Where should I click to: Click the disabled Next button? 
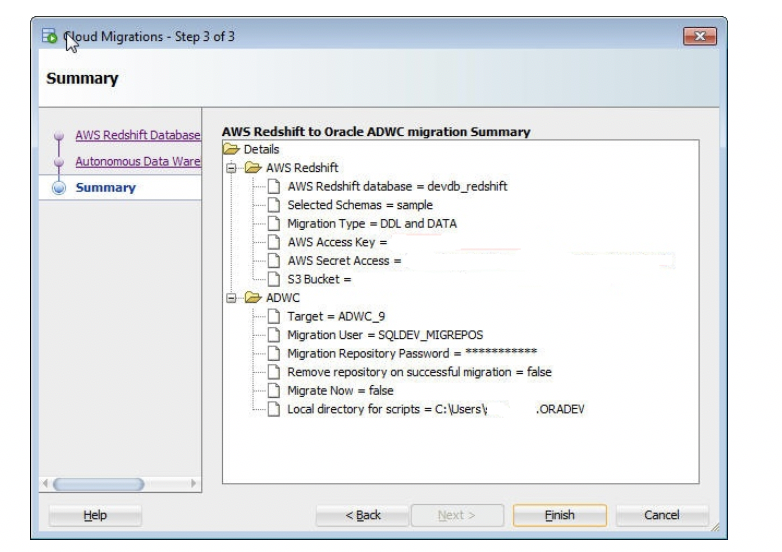457,515
